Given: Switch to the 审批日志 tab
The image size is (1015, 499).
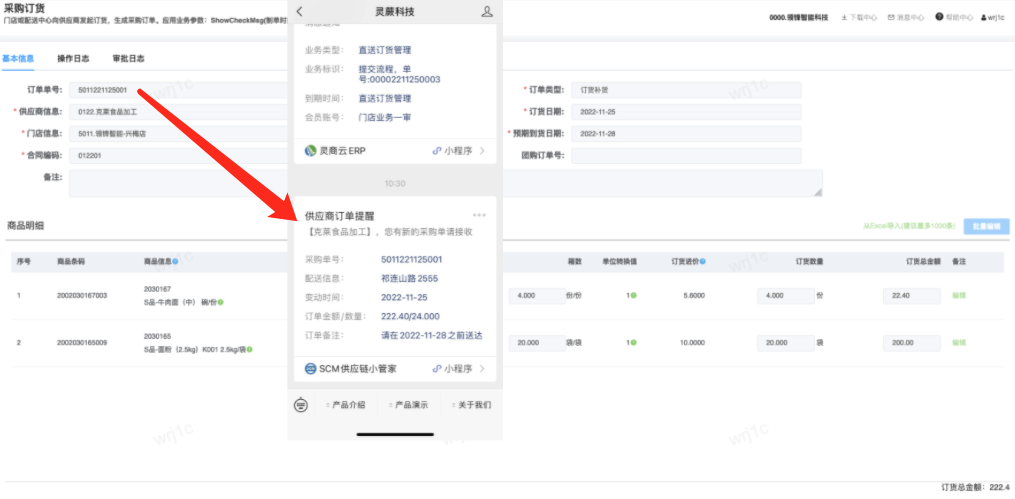Looking at the screenshot, I should pos(128,58).
